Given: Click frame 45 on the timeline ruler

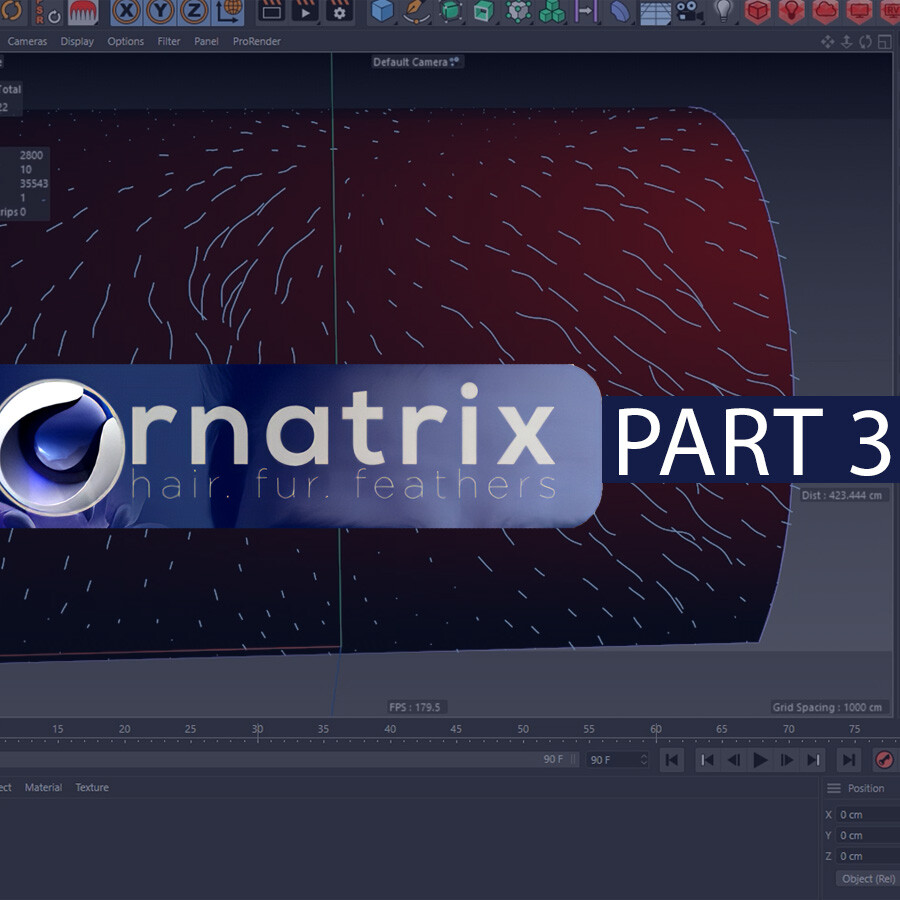Looking at the screenshot, I should tap(455, 729).
